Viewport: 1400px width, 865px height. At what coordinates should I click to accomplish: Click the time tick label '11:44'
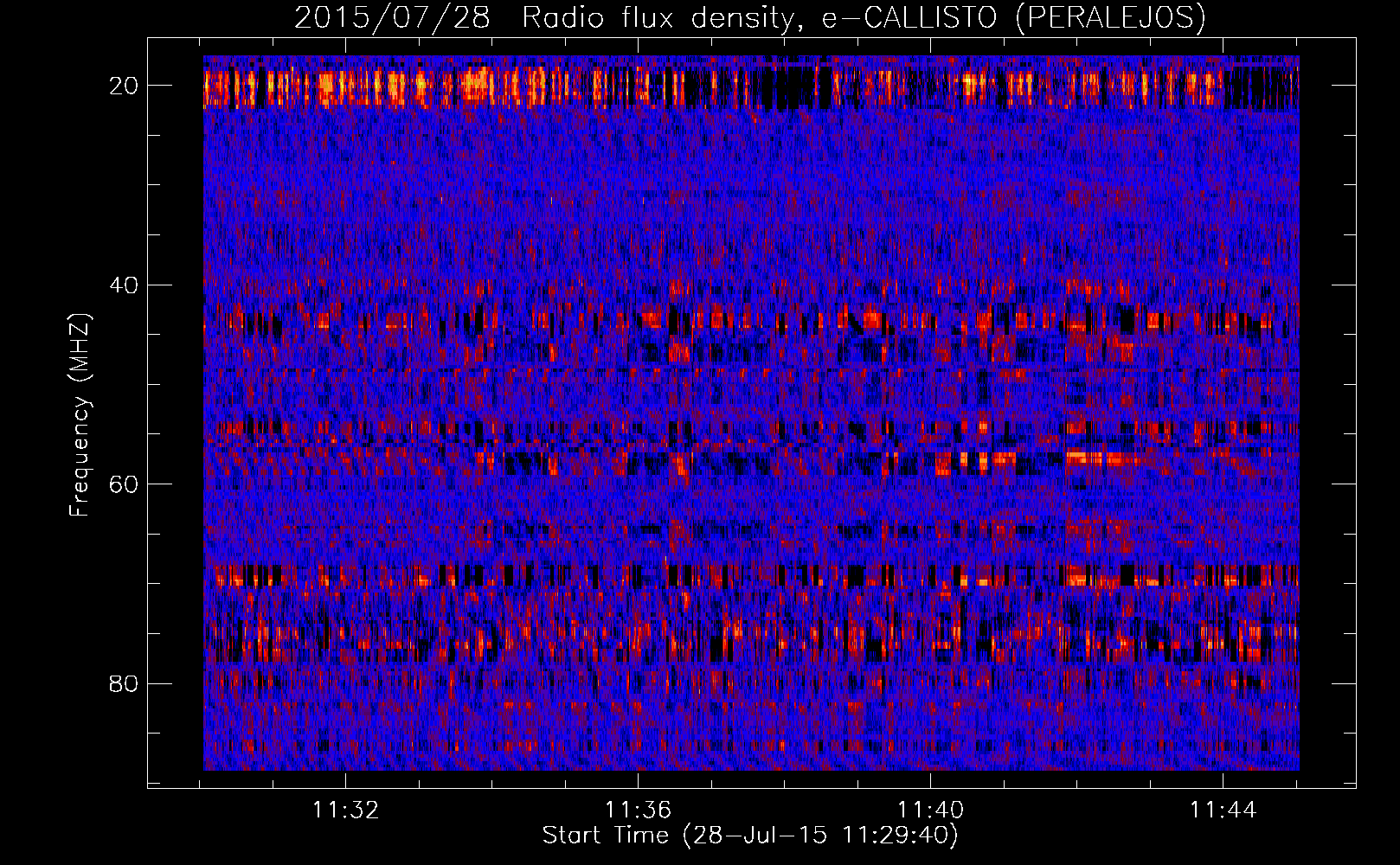1223,810
